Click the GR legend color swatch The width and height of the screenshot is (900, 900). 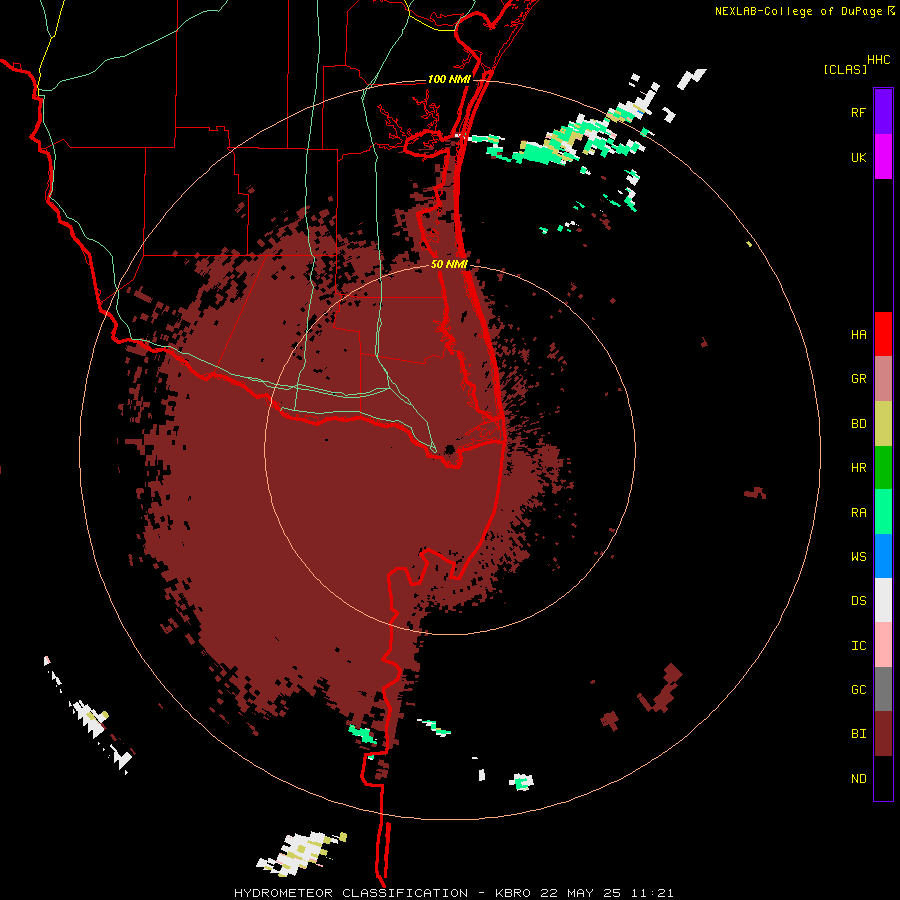(x=883, y=379)
